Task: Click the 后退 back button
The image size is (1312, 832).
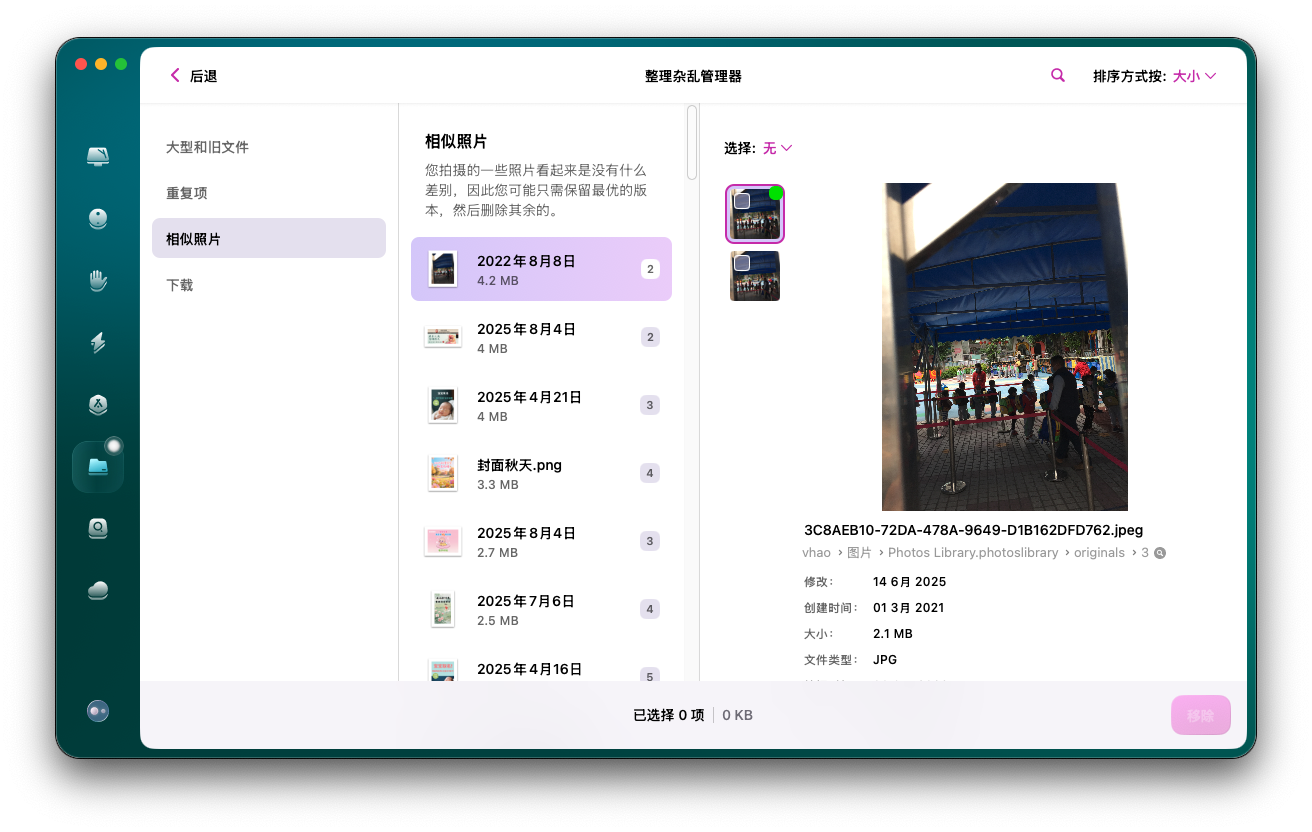Action: click(194, 76)
